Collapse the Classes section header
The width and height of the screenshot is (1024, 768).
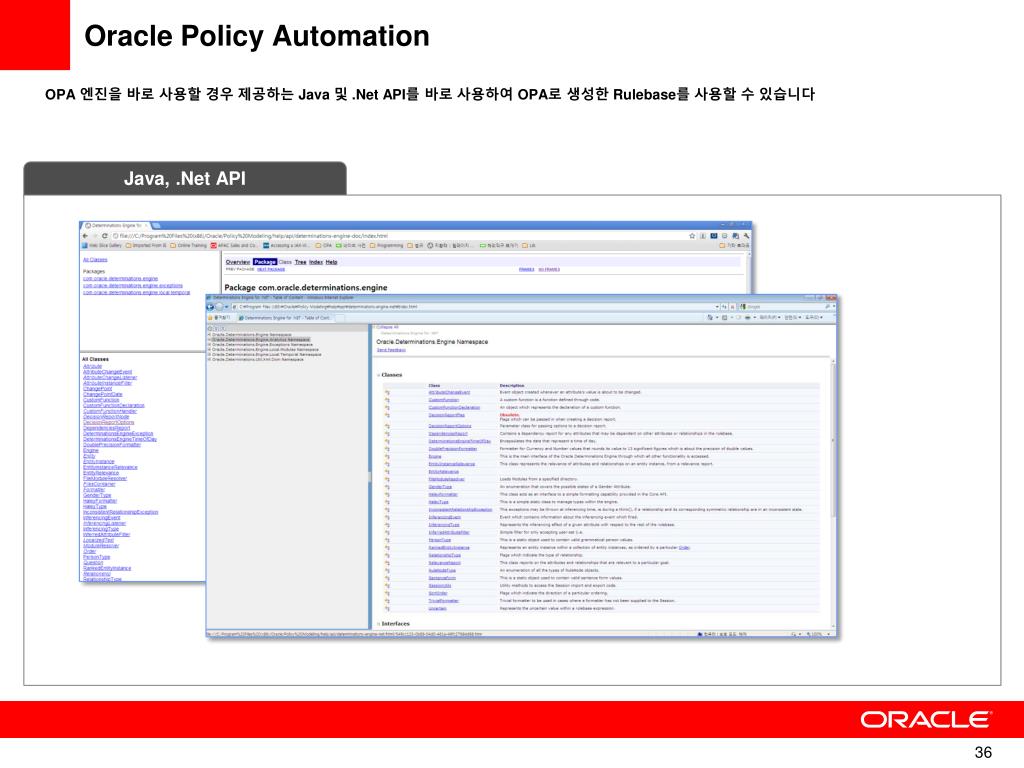[x=390, y=375]
